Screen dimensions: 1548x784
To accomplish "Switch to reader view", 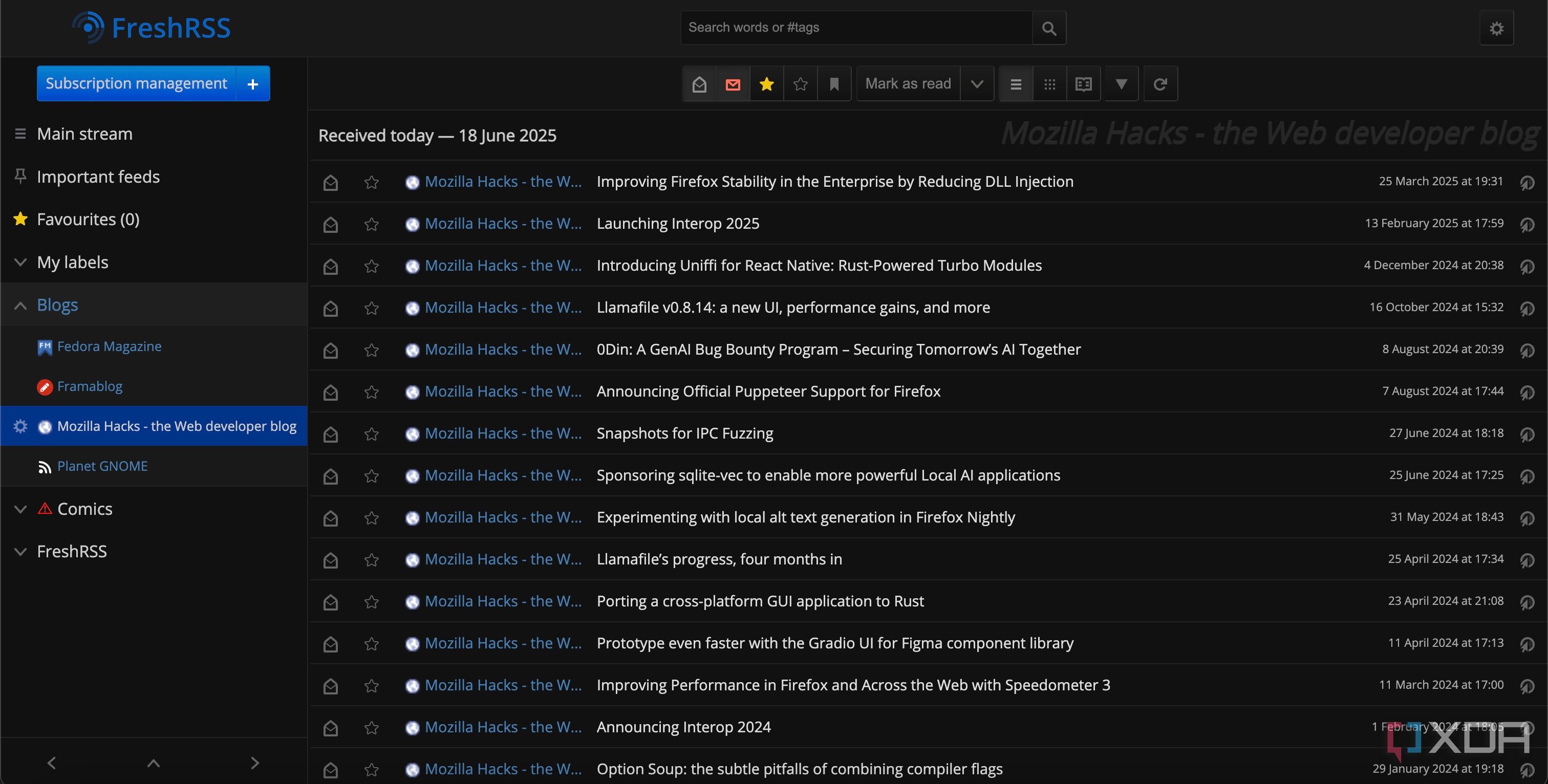I will point(1084,84).
